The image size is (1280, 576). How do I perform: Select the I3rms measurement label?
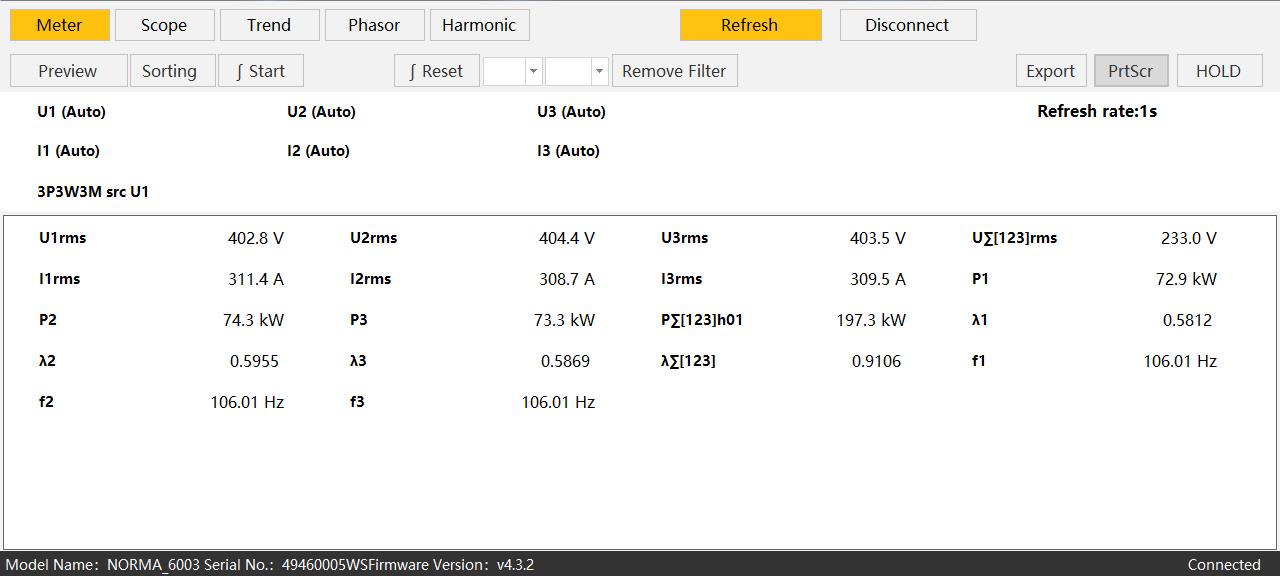click(682, 279)
